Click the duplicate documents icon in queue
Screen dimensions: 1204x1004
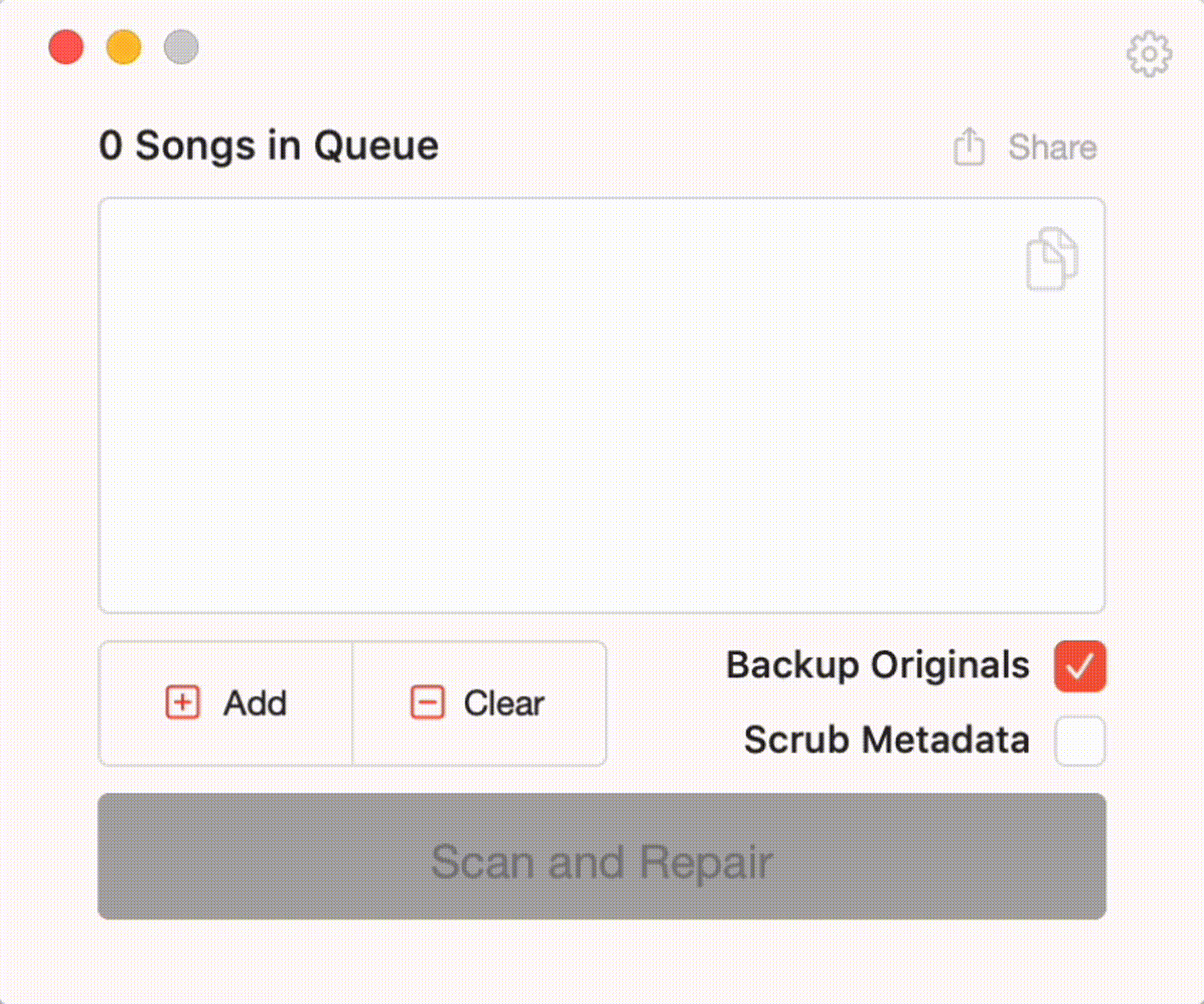[x=1052, y=259]
